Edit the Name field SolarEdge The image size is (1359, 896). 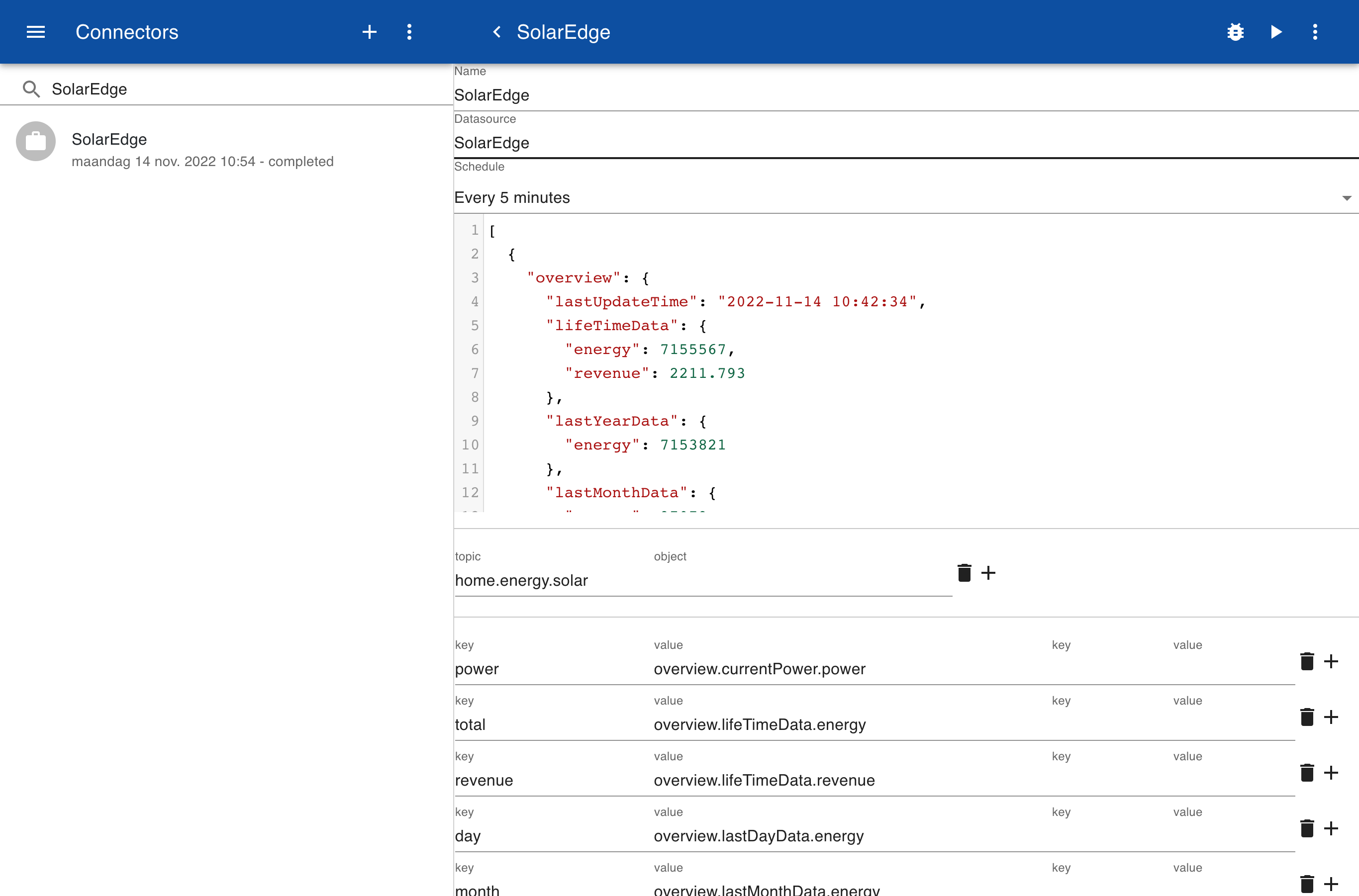point(906,95)
